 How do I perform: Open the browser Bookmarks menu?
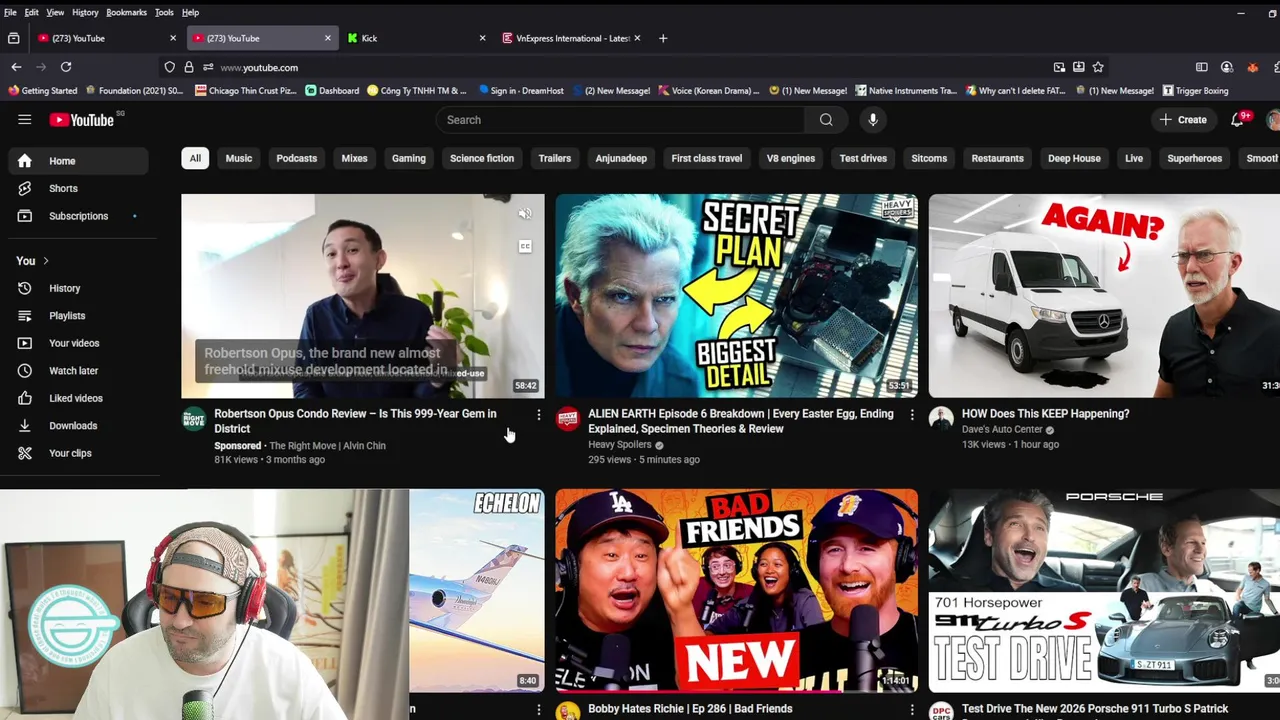pyautogui.click(x=126, y=12)
